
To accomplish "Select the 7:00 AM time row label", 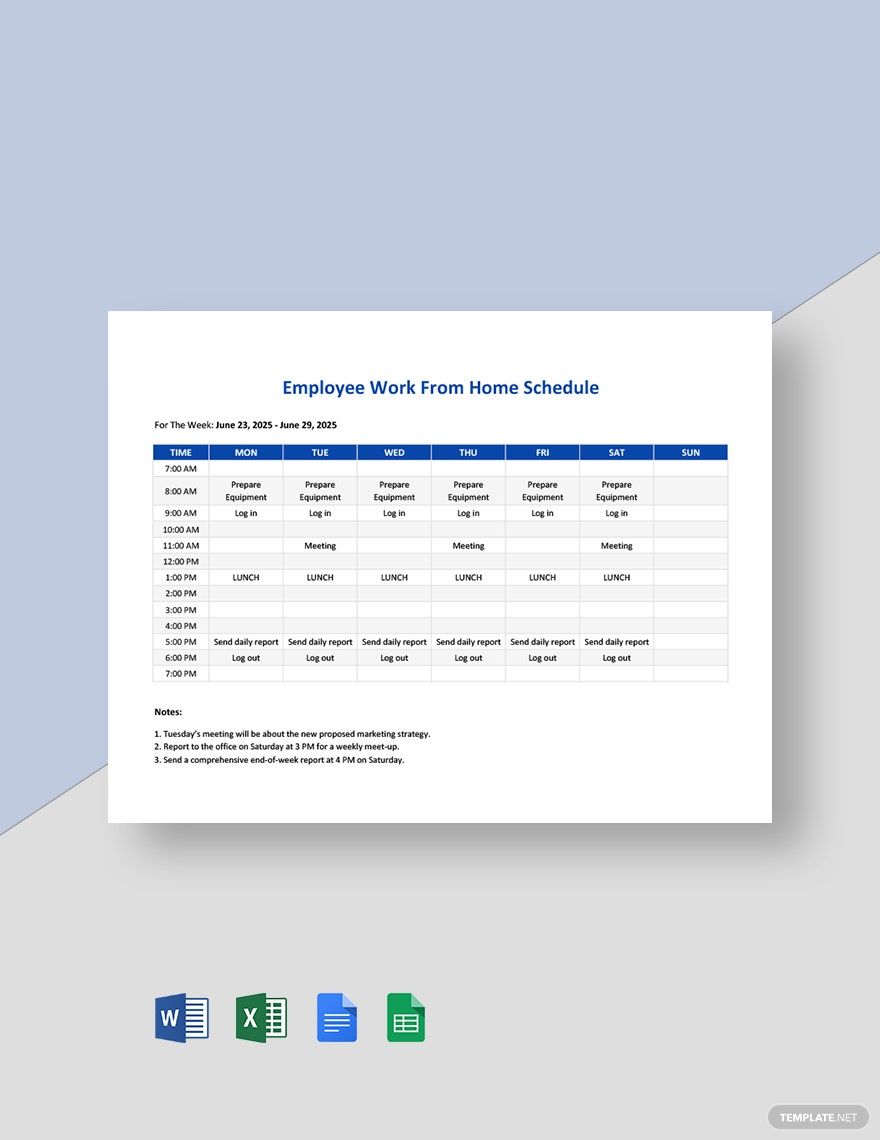I will pyautogui.click(x=180, y=468).
